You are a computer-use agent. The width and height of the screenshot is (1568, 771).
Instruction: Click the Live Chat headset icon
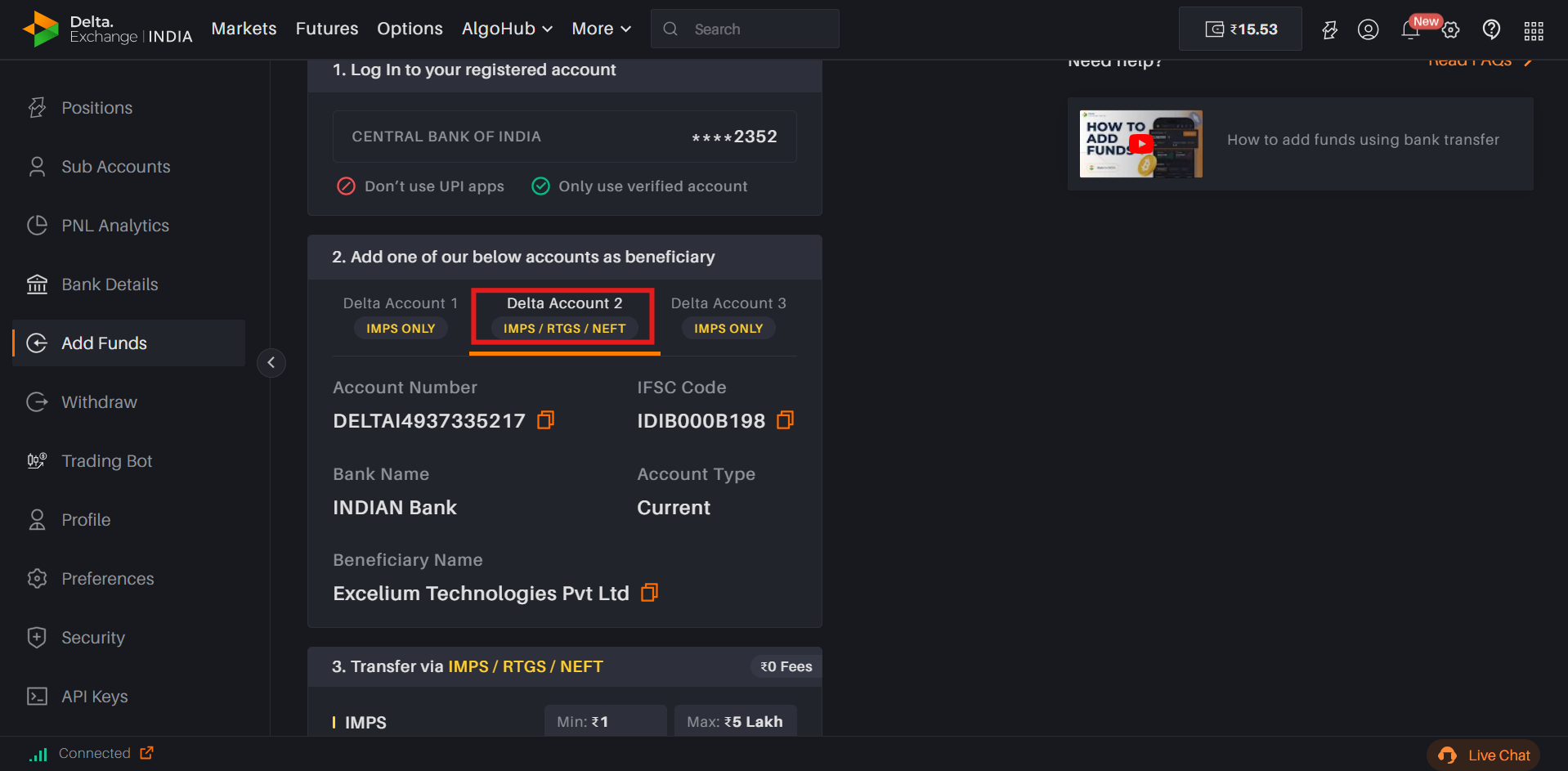(1447, 755)
